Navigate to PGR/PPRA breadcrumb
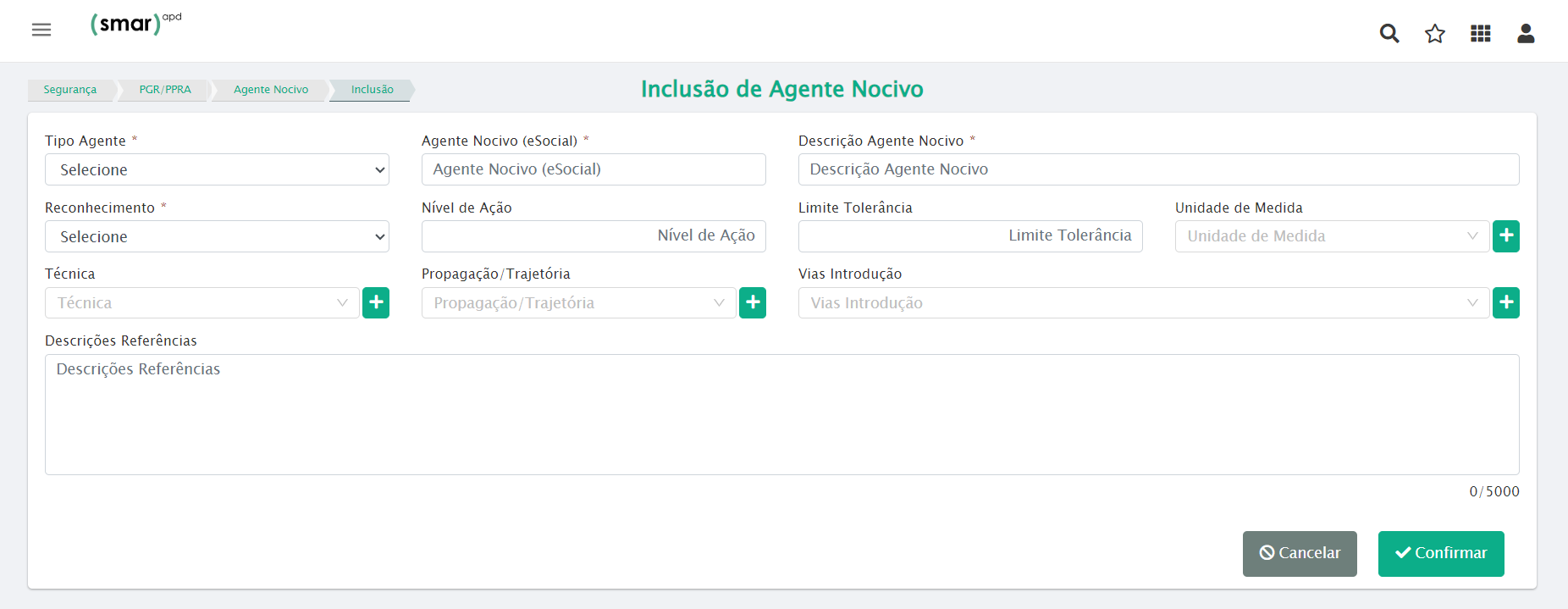The height and width of the screenshot is (609, 1568). (x=165, y=90)
